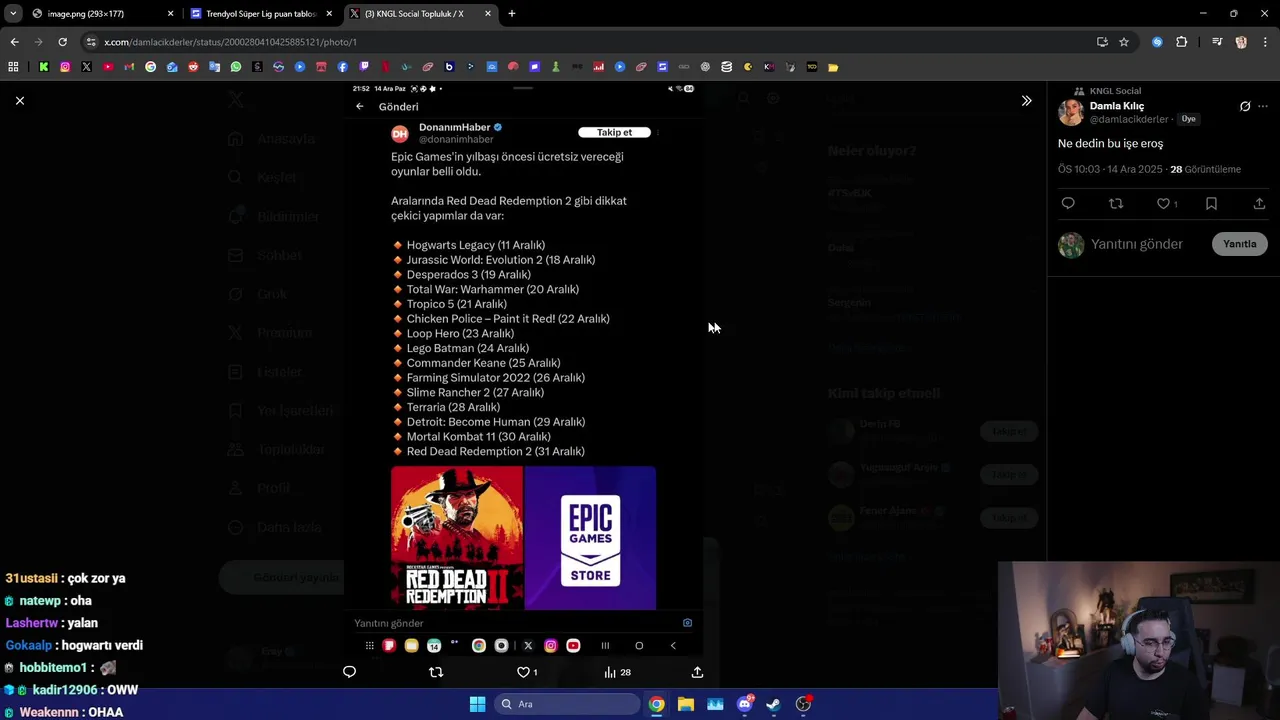Open Chrome from the taskbar
1280x720 pixels.
(656, 704)
